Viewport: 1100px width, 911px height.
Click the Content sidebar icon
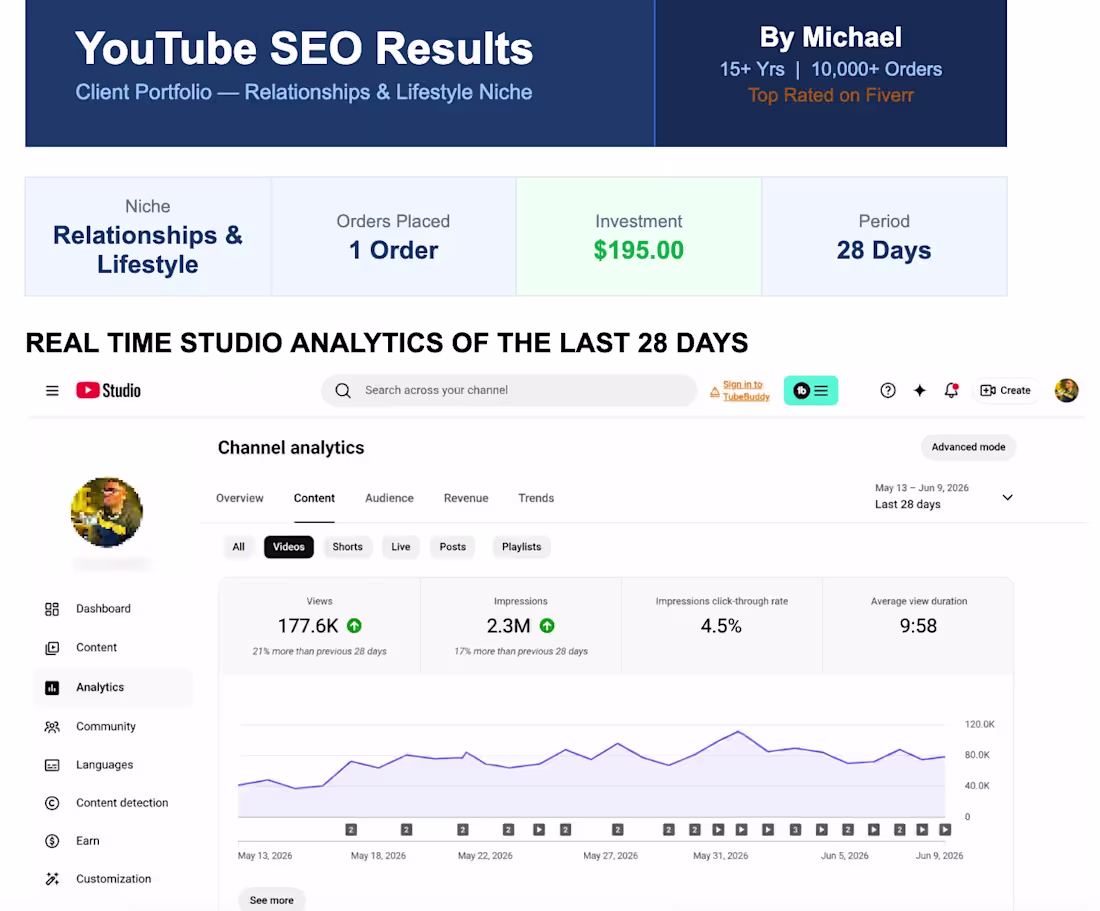(52, 648)
